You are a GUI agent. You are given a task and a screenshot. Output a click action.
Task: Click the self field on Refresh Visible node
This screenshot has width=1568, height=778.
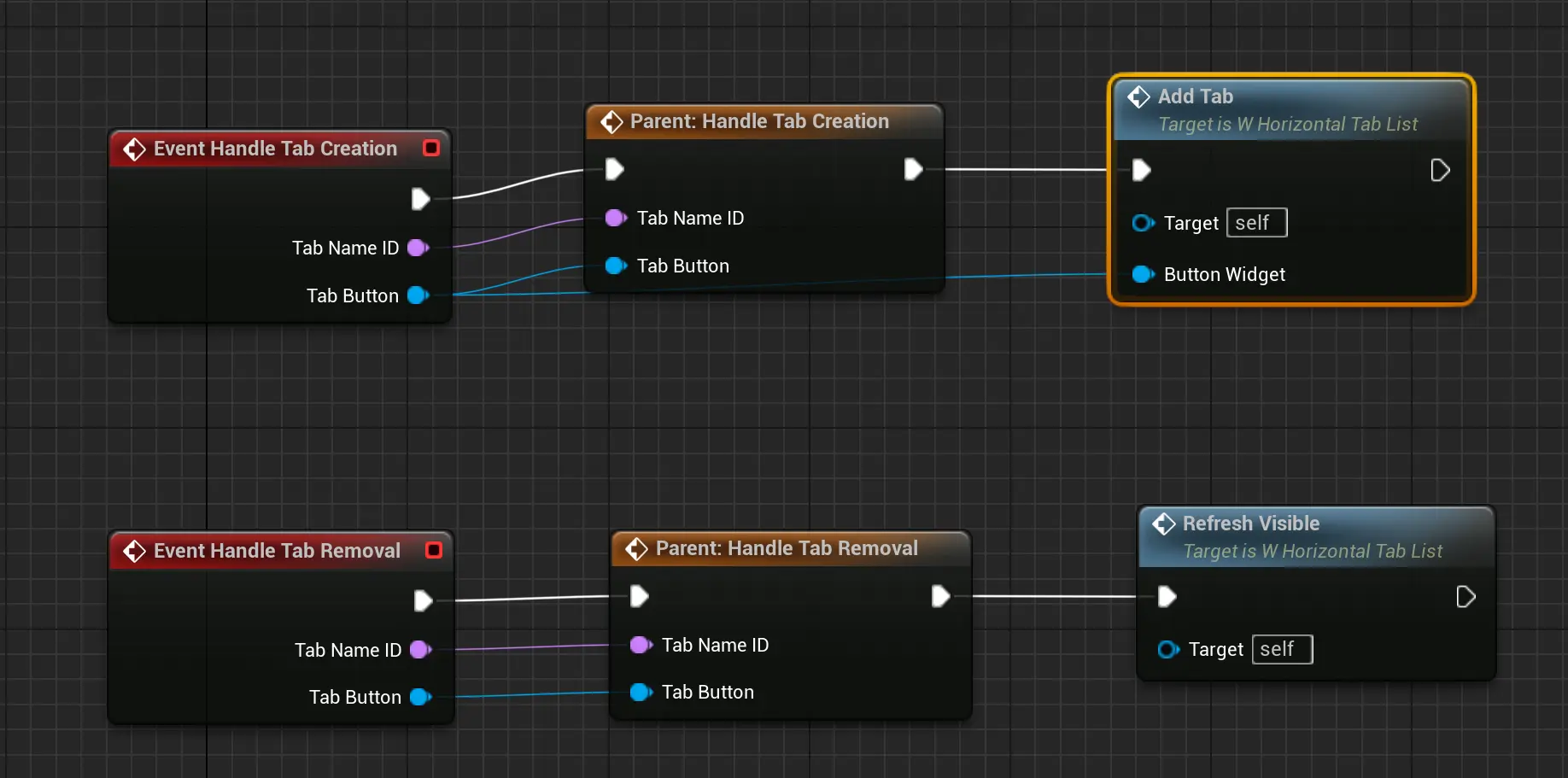click(x=1281, y=649)
